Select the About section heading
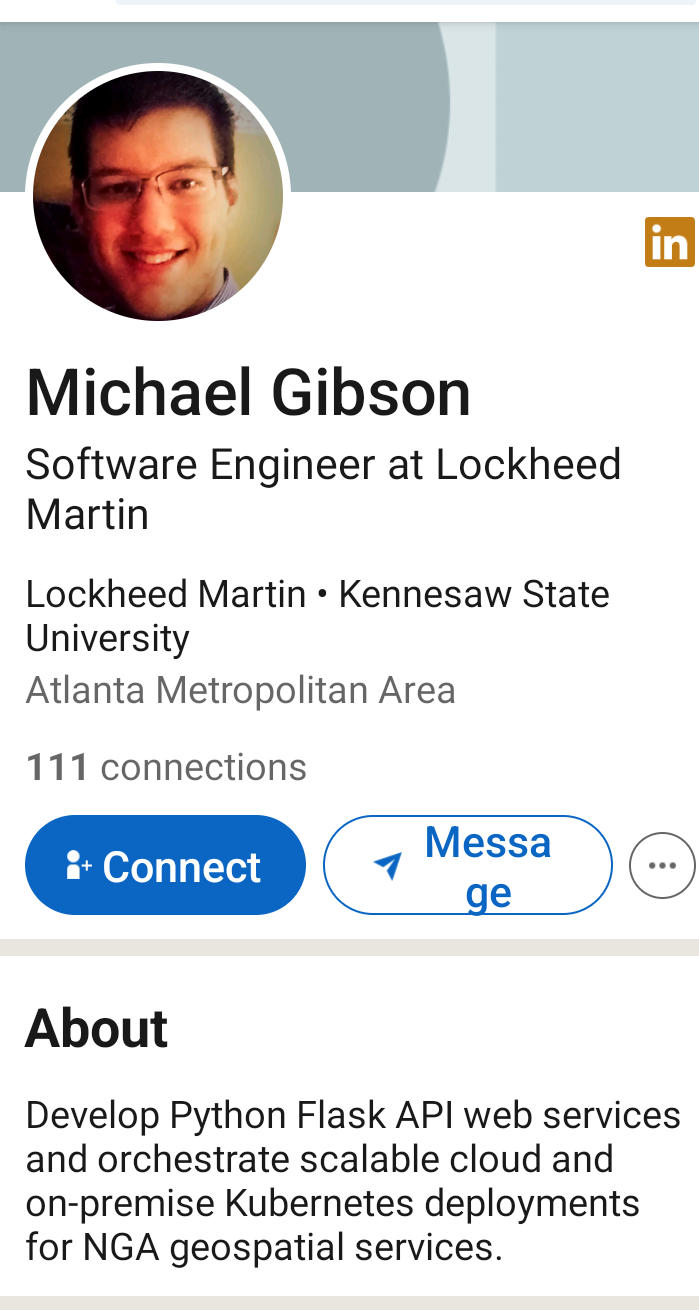The height and width of the screenshot is (1310, 699). coord(96,1028)
